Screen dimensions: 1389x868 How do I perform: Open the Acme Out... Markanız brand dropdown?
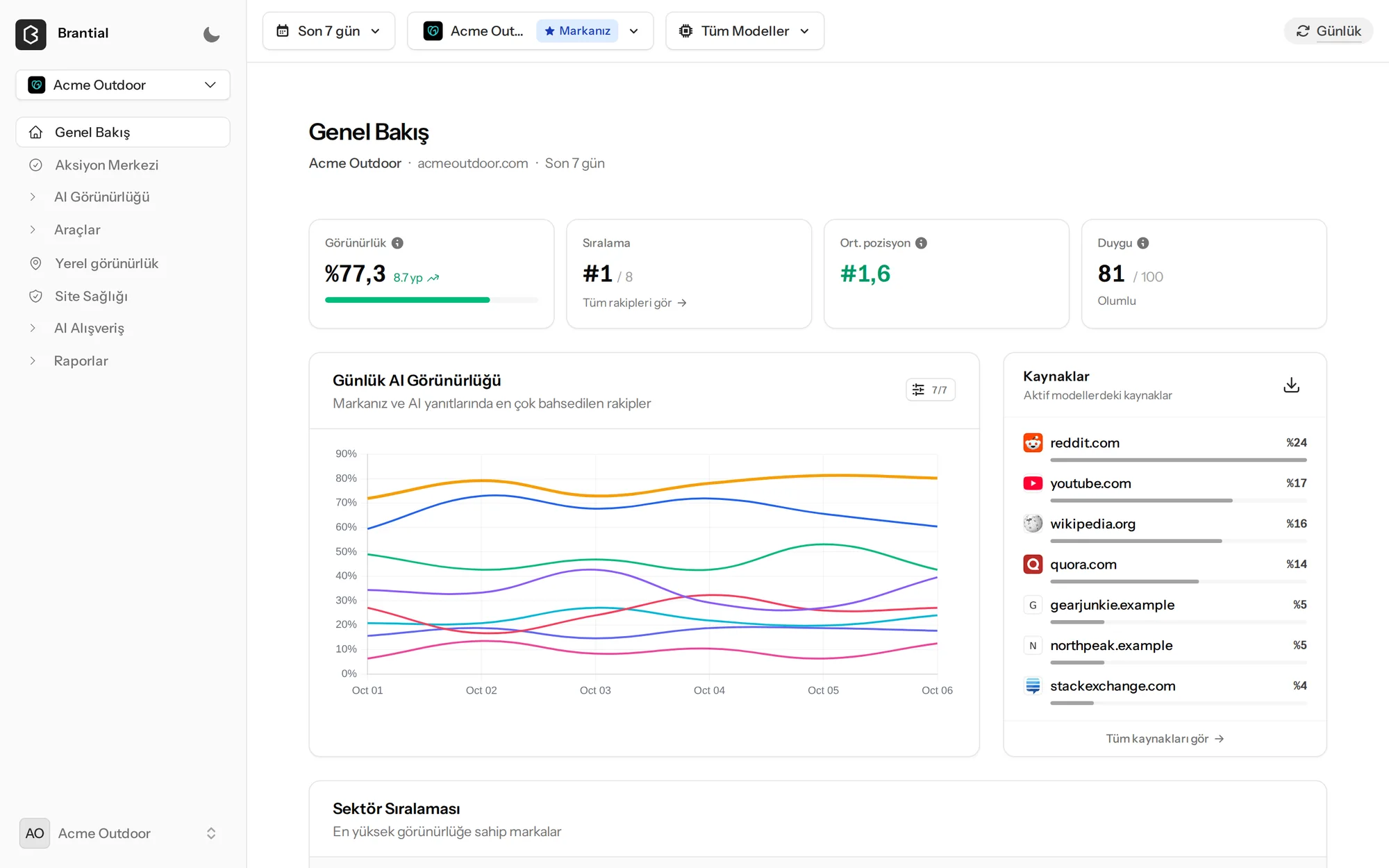(530, 31)
